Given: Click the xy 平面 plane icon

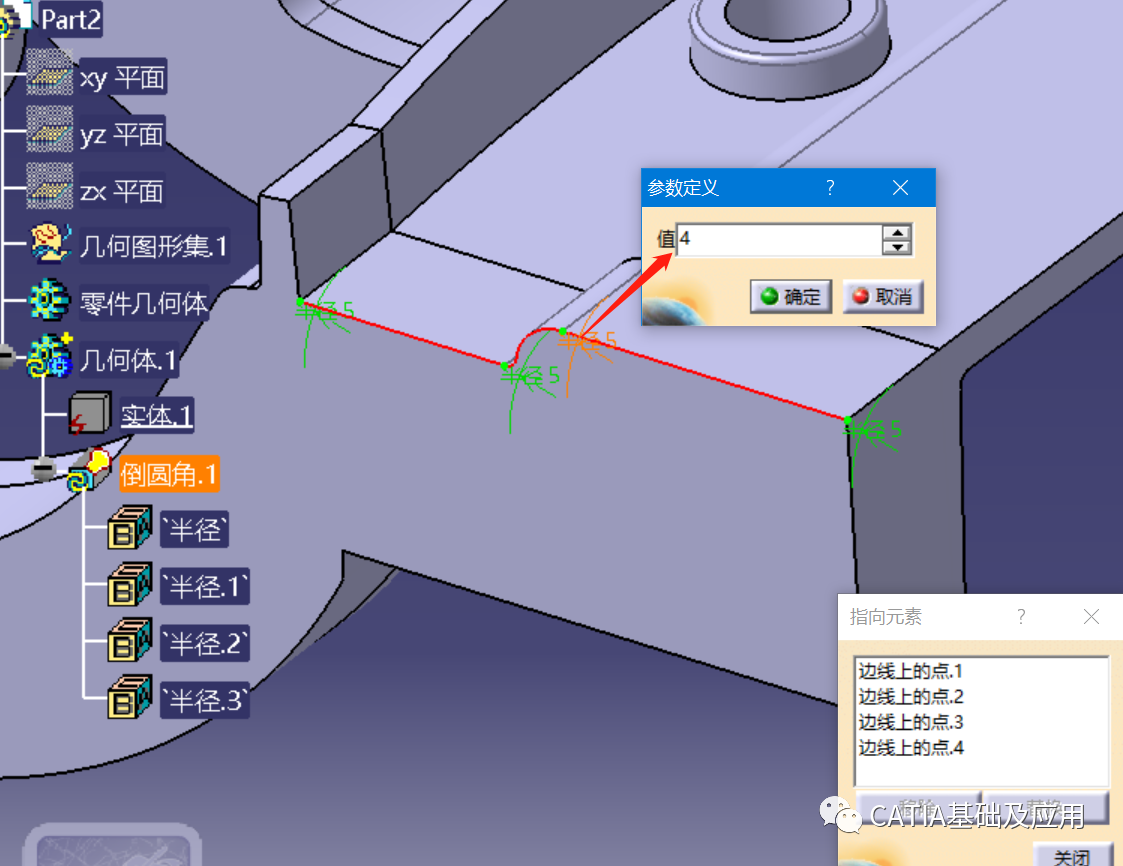Looking at the screenshot, I should (x=49, y=72).
